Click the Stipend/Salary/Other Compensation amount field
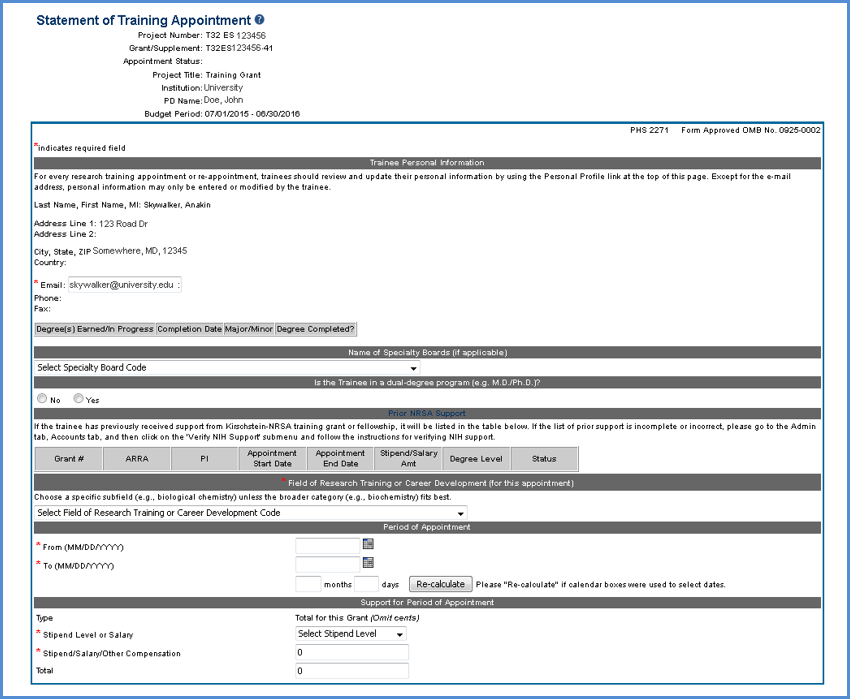850x699 pixels. click(352, 653)
